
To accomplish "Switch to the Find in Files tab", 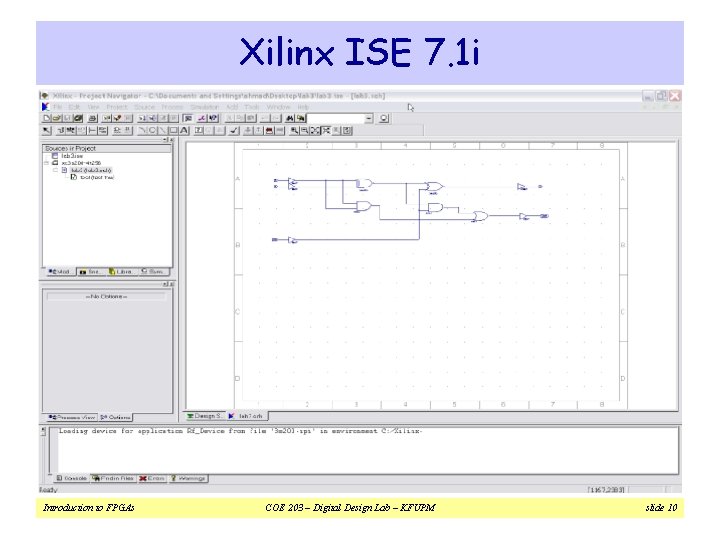I will [x=113, y=478].
